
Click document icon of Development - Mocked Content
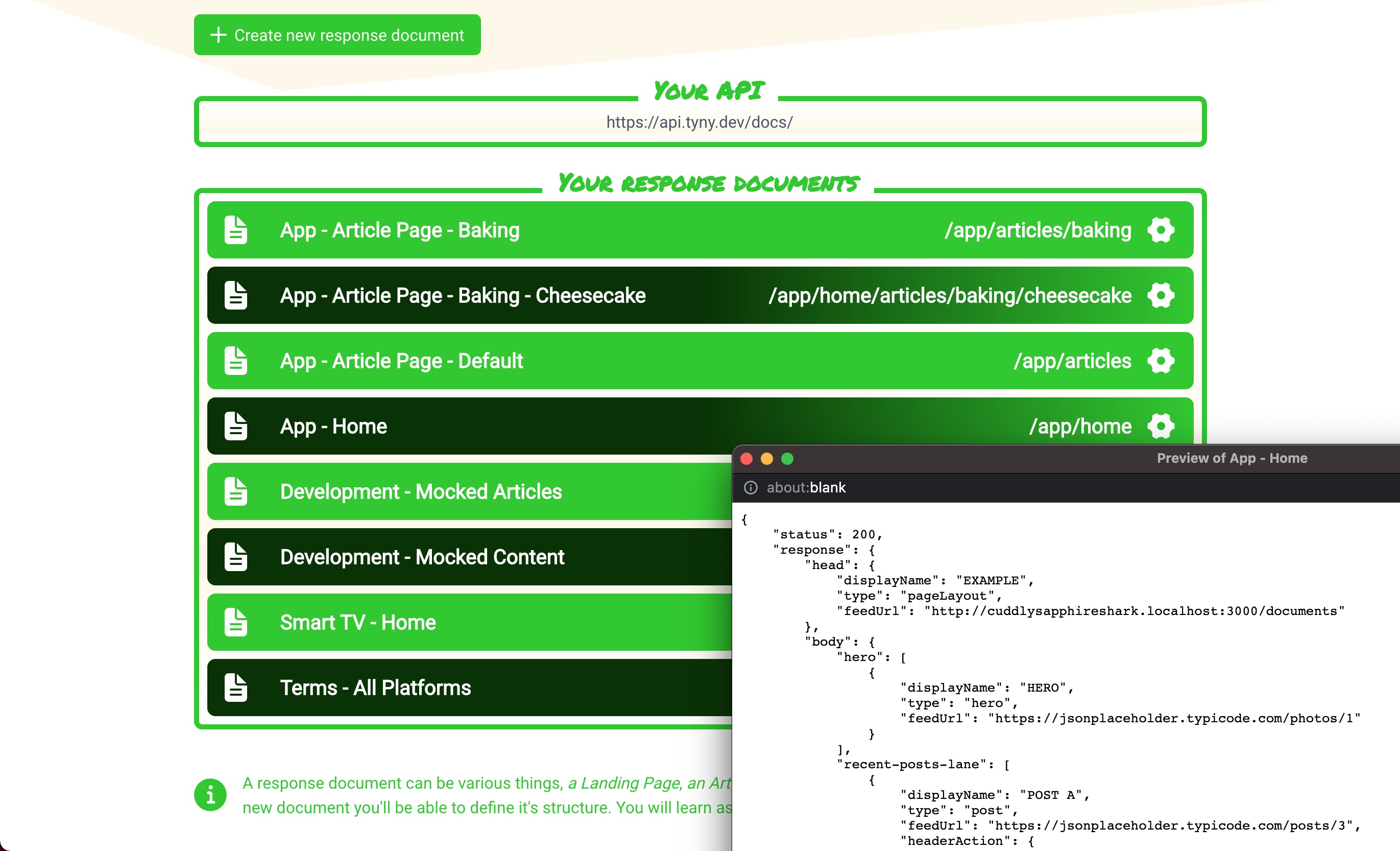click(236, 557)
